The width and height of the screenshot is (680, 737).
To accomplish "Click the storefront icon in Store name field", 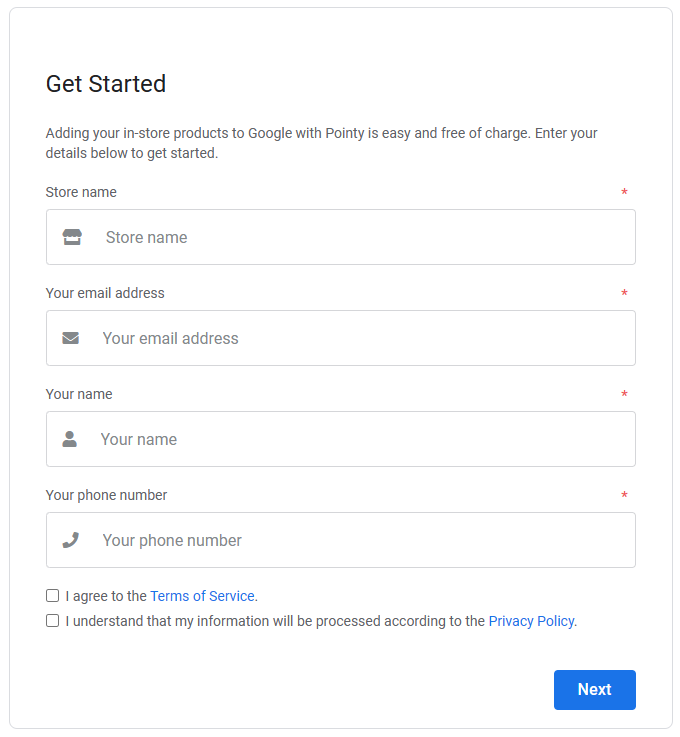I will [72, 237].
